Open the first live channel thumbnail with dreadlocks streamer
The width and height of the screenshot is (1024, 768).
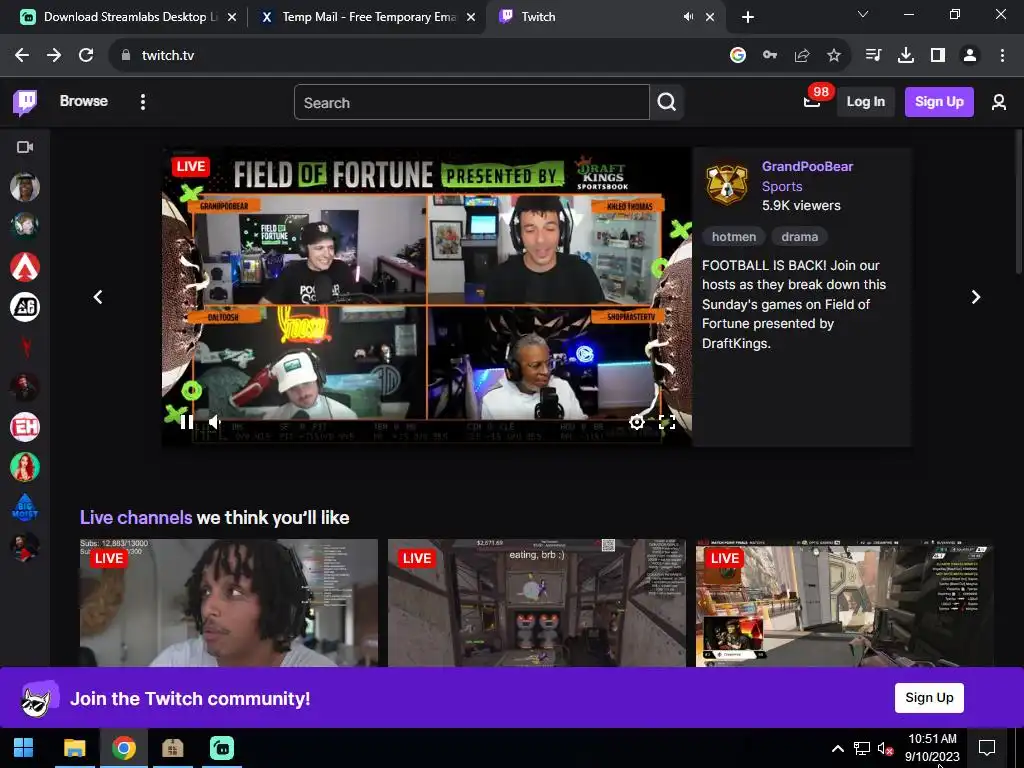(229, 603)
